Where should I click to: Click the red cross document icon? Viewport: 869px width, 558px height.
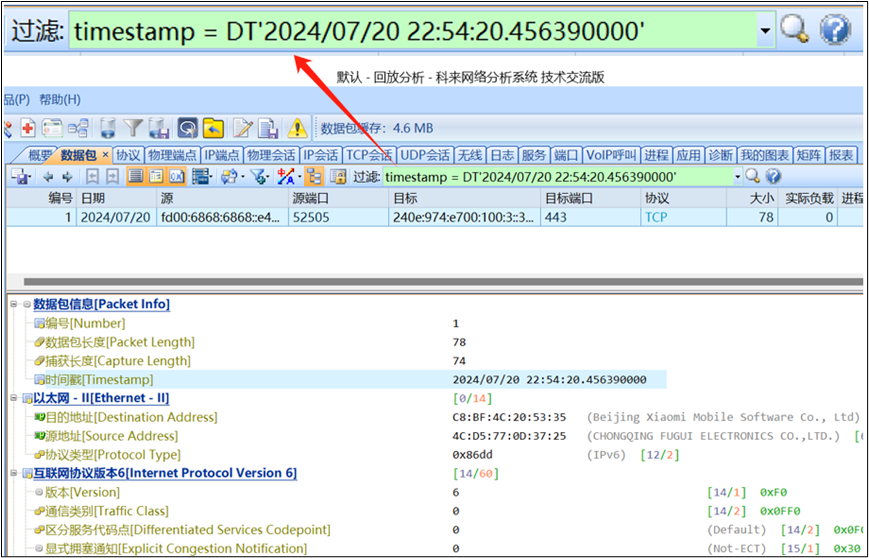[27, 128]
